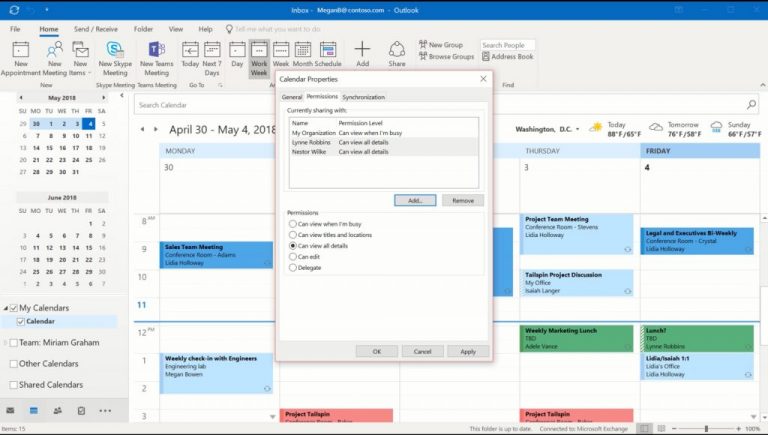
Task: Select Nestor Wilke in sharing list
Action: (384, 152)
